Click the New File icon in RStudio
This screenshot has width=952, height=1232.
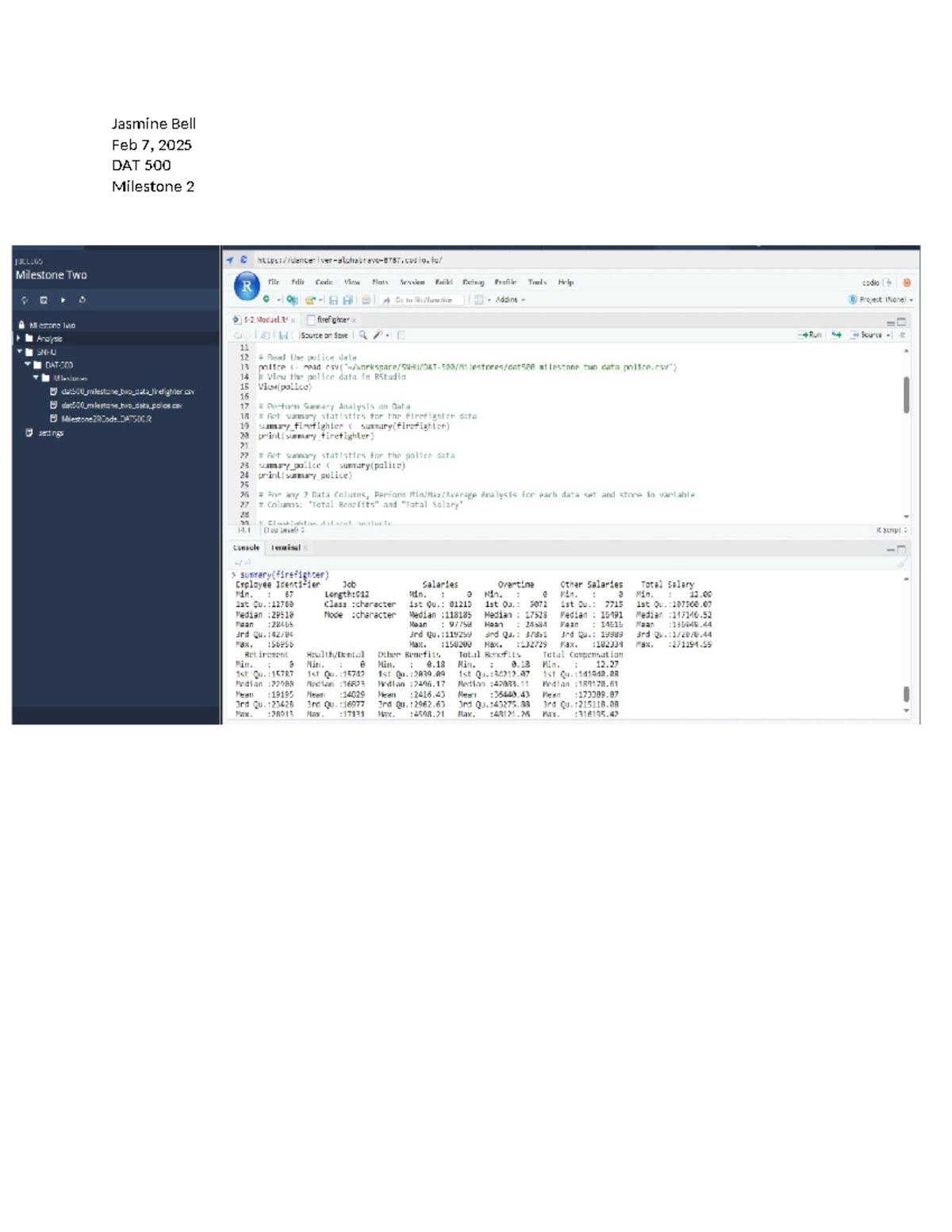click(x=267, y=300)
